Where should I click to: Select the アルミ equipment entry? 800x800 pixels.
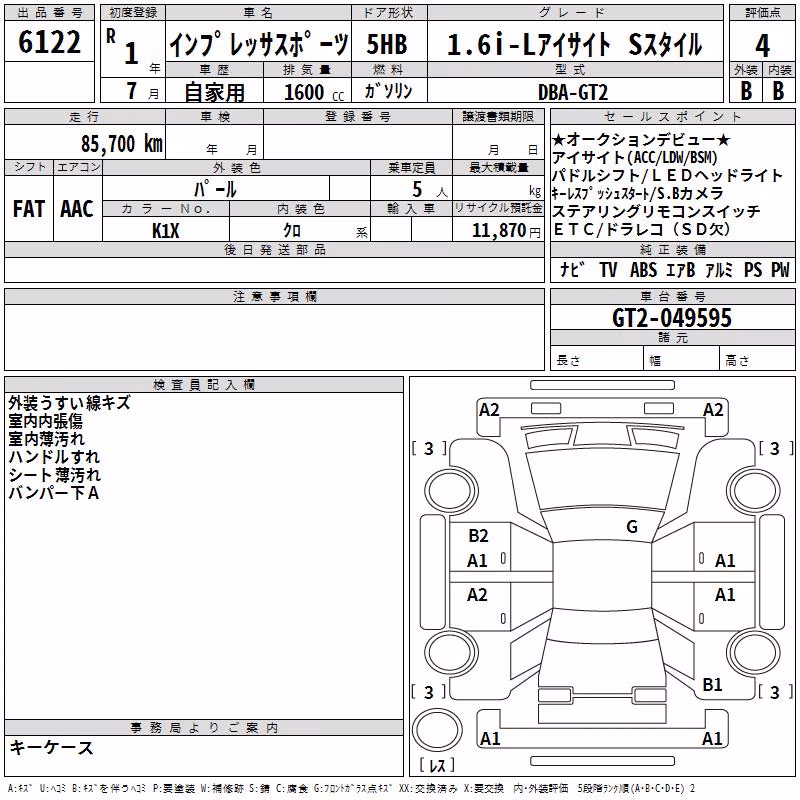coord(718,269)
